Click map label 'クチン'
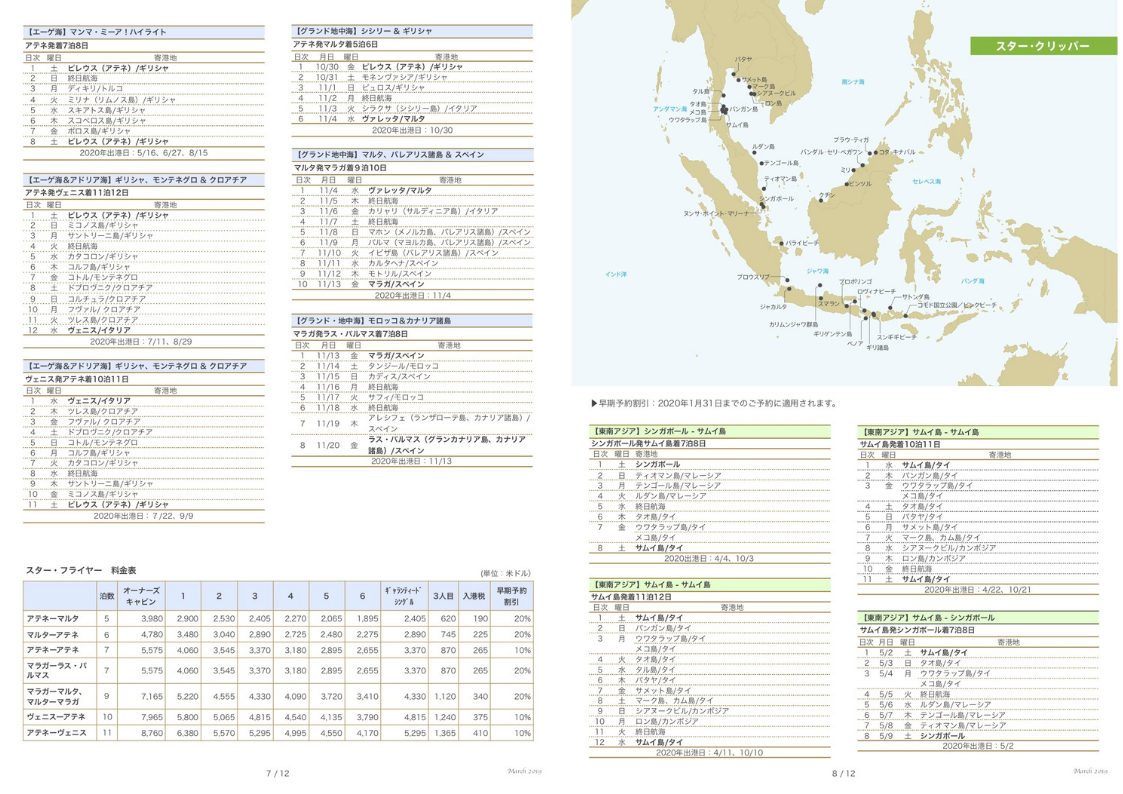1123x794 pixels. click(827, 195)
